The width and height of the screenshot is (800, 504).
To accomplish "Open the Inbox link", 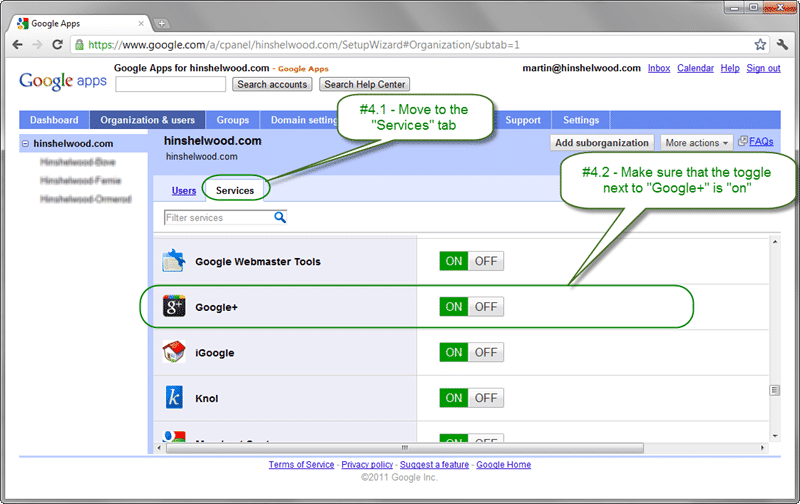I will 659,68.
